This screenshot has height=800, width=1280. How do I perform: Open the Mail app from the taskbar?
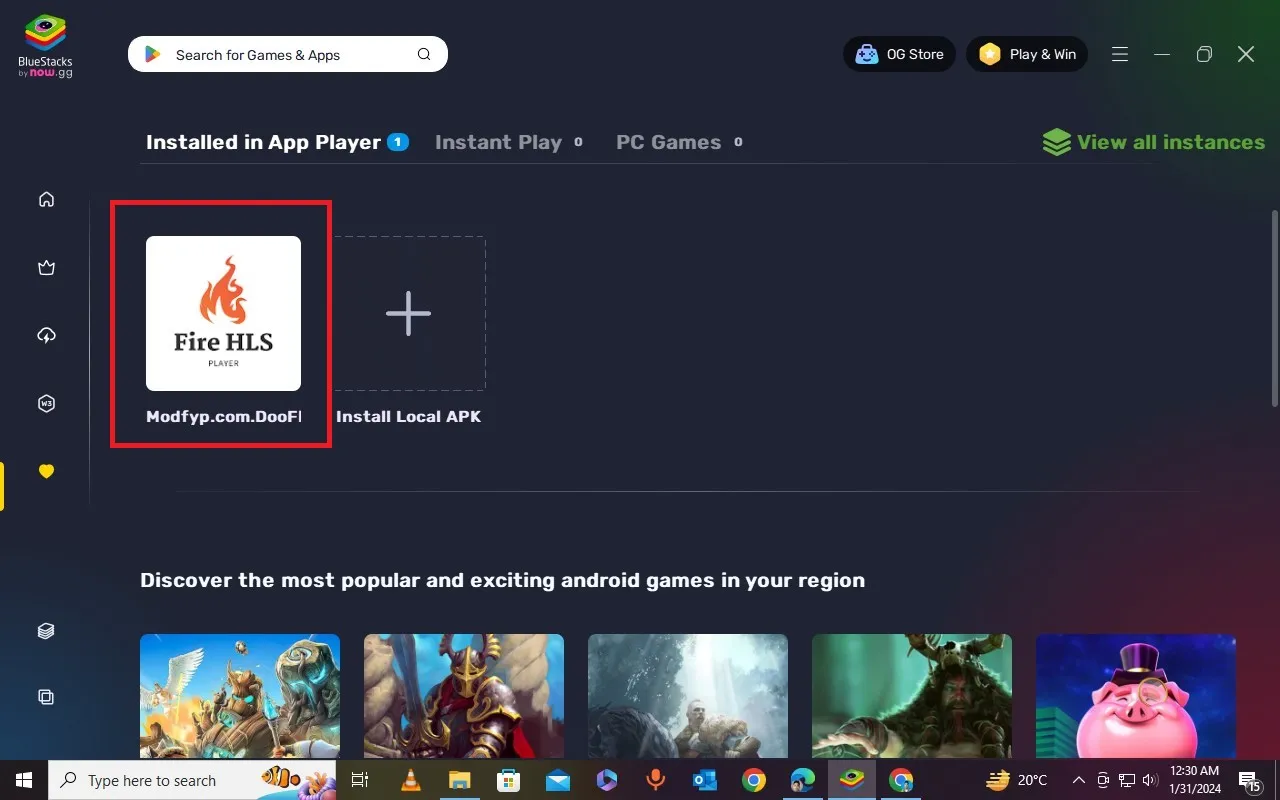[x=557, y=780]
